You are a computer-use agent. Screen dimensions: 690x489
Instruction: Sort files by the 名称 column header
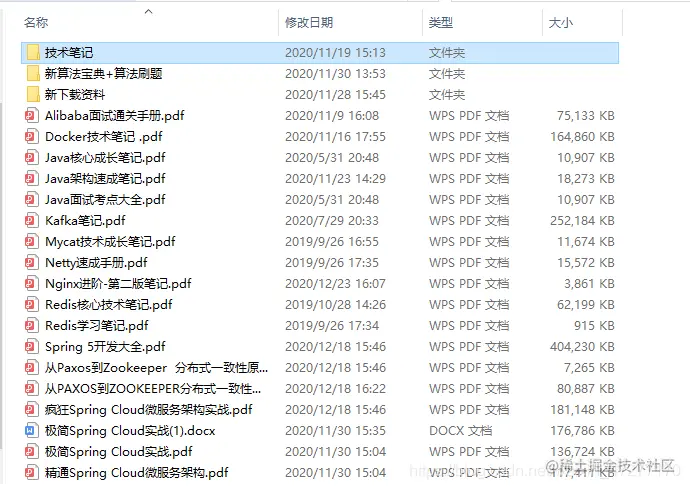(36, 22)
